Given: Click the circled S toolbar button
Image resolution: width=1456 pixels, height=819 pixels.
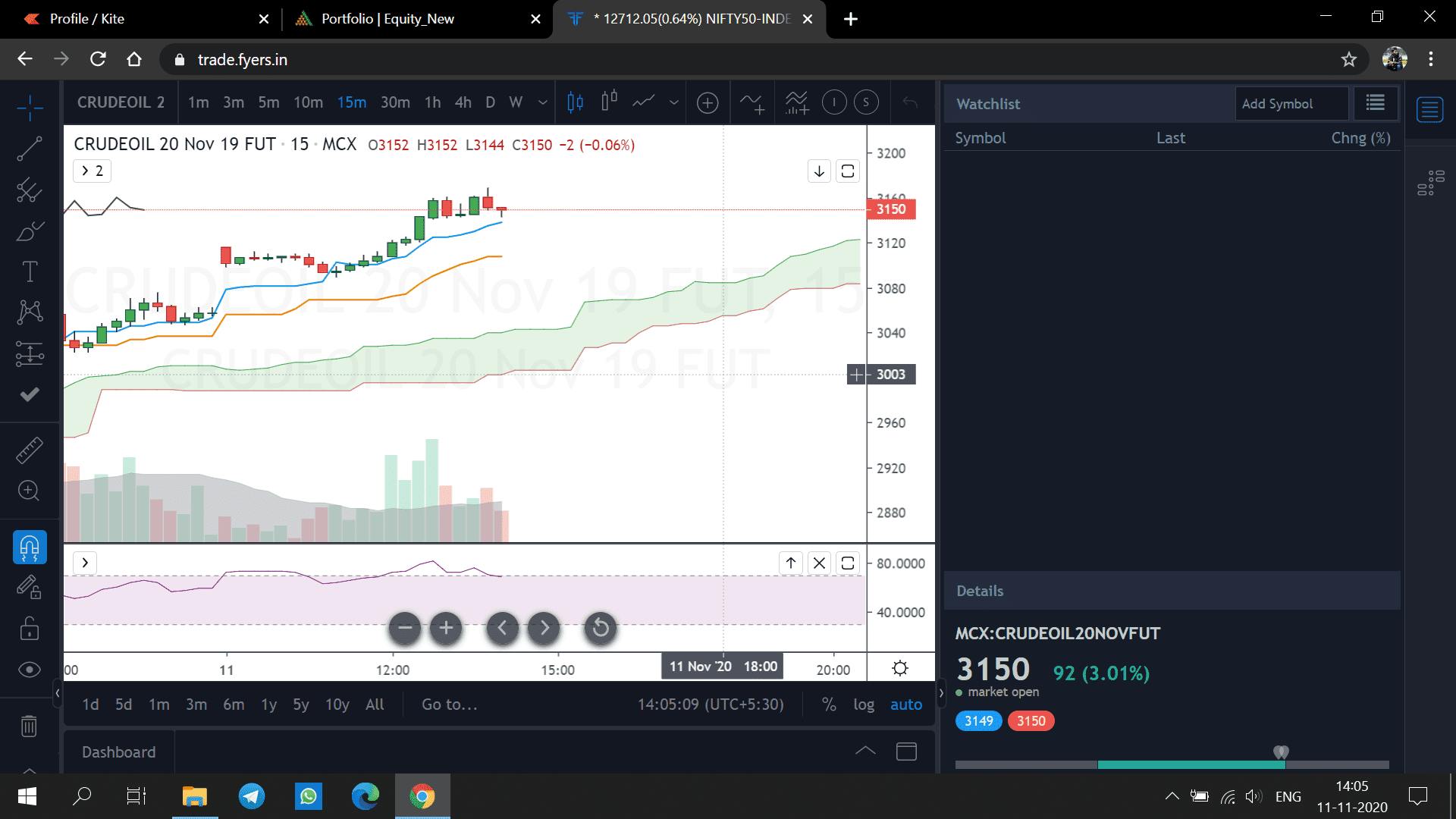Looking at the screenshot, I should click(x=866, y=102).
